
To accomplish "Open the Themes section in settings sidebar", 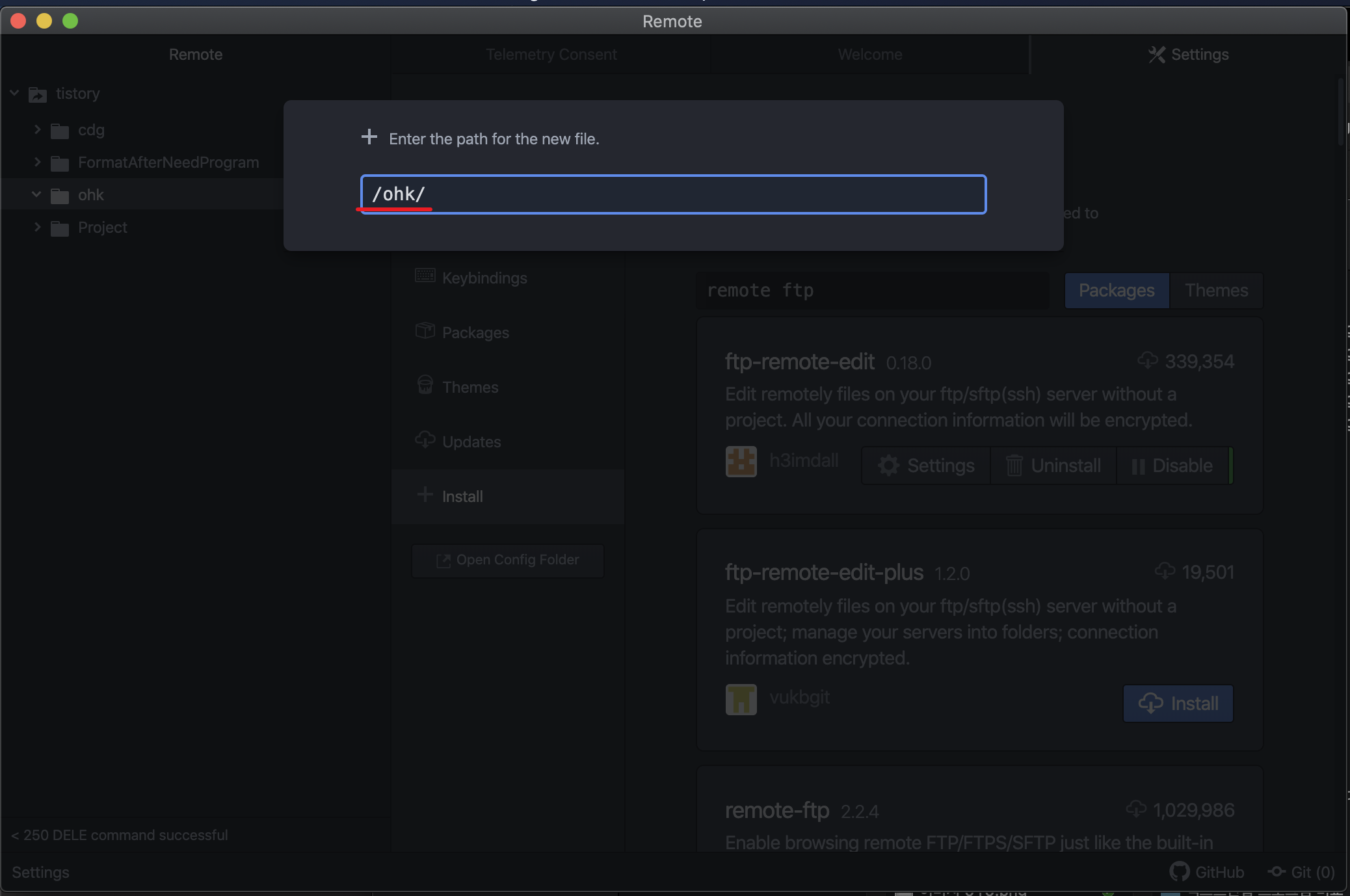I will point(470,388).
